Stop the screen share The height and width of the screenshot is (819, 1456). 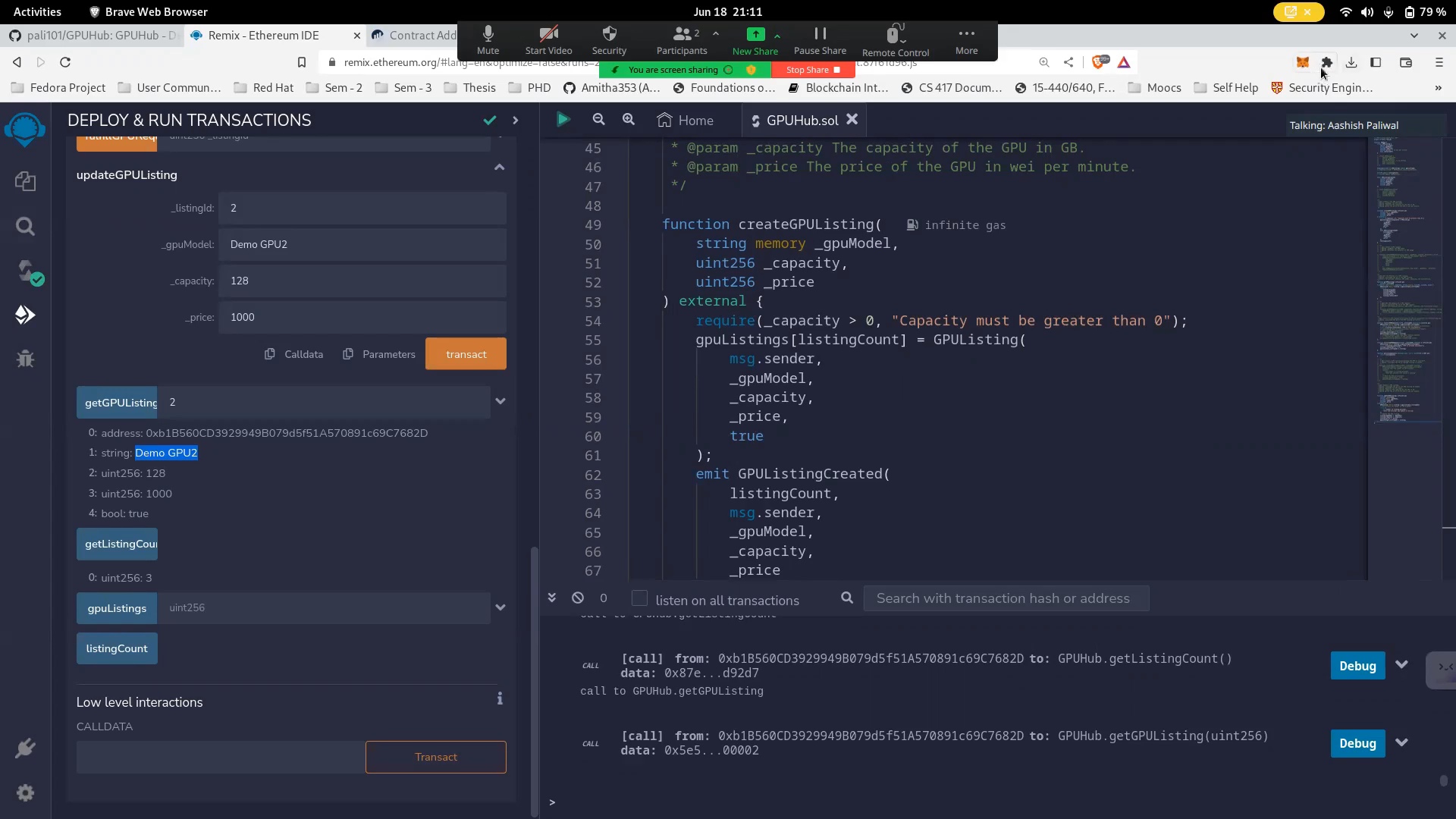[813, 70]
